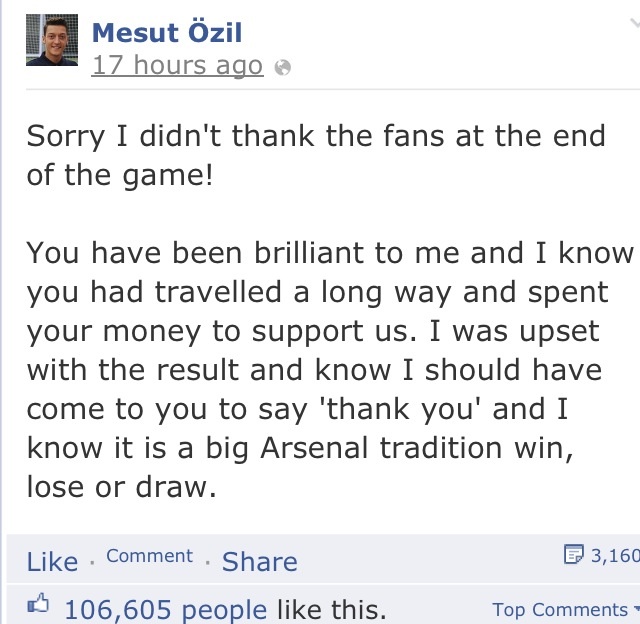Click the comment count note icon
The image size is (640, 624).
[574, 554]
